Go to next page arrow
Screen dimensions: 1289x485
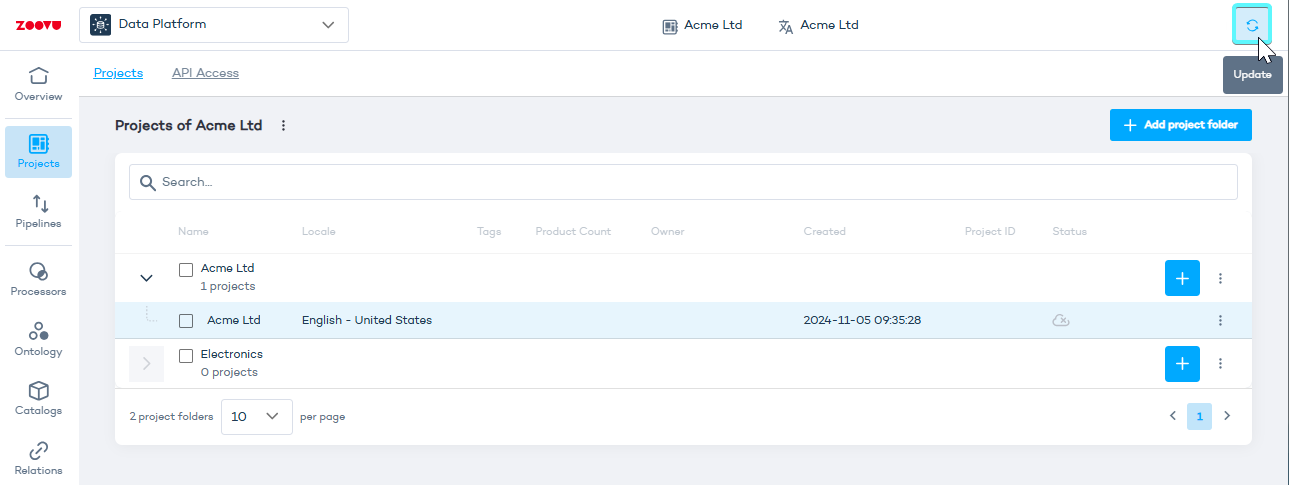tap(1227, 416)
